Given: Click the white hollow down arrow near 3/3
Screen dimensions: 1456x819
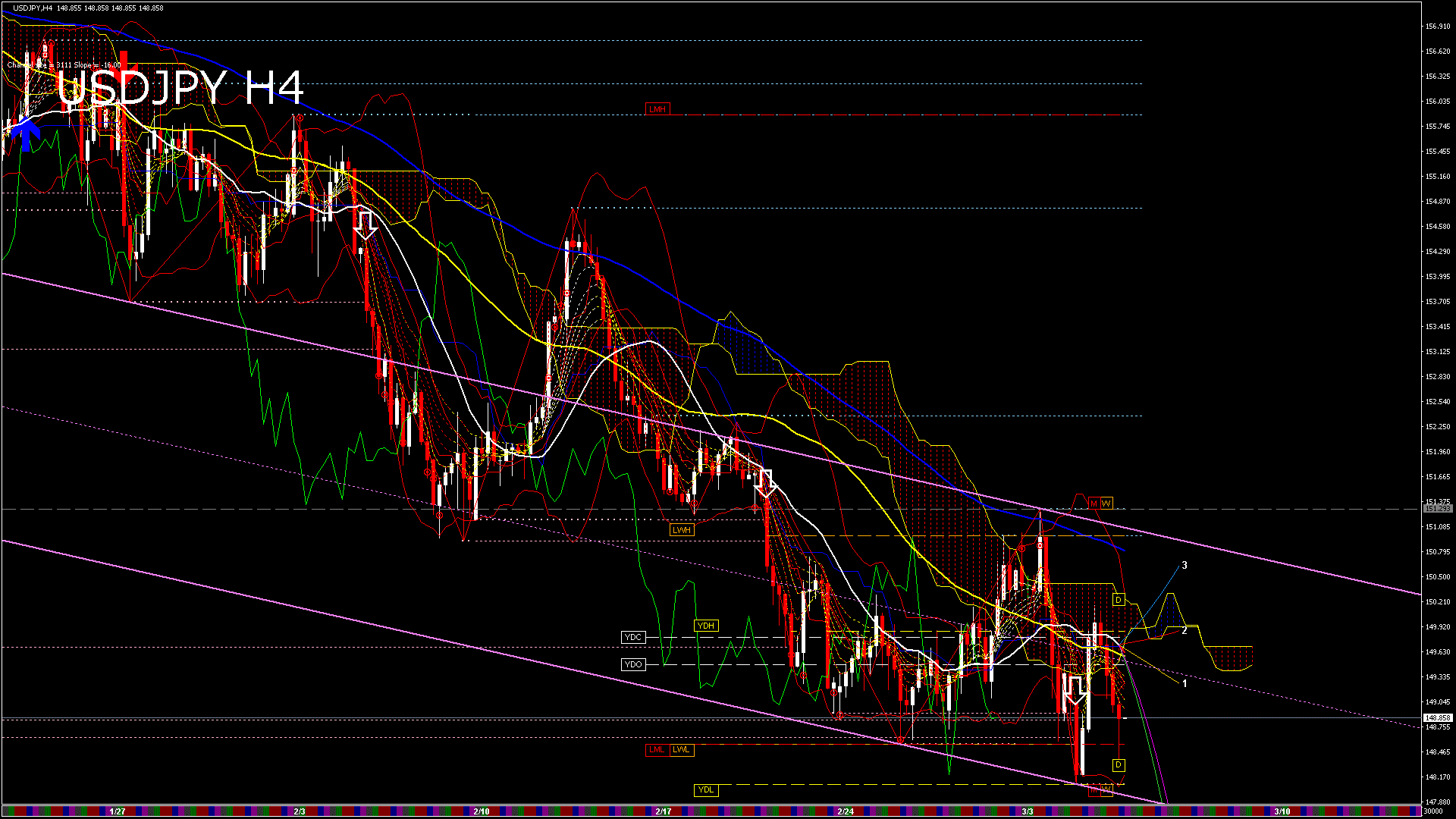Looking at the screenshot, I should tap(1075, 690).
